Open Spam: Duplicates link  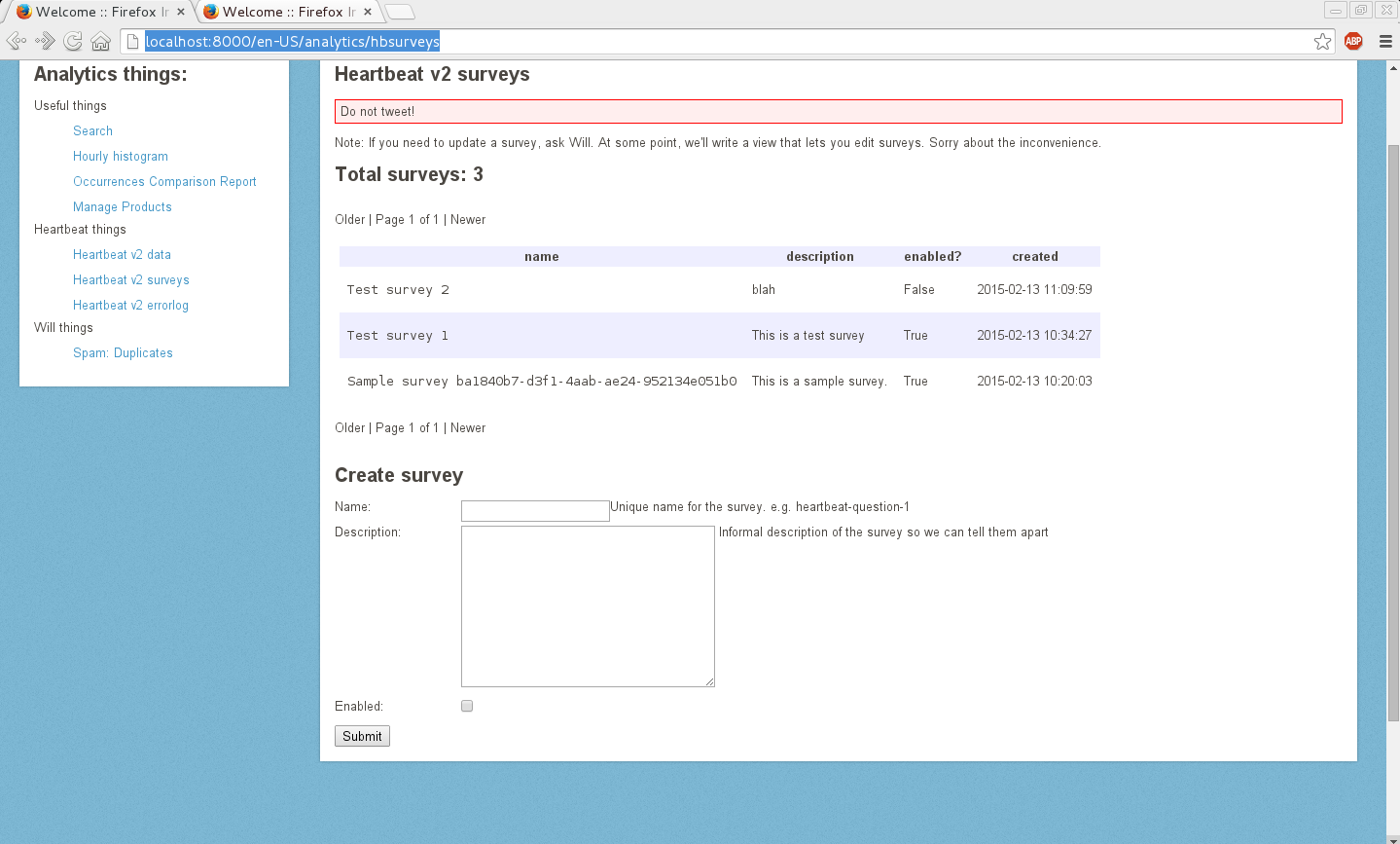pyautogui.click(x=123, y=353)
